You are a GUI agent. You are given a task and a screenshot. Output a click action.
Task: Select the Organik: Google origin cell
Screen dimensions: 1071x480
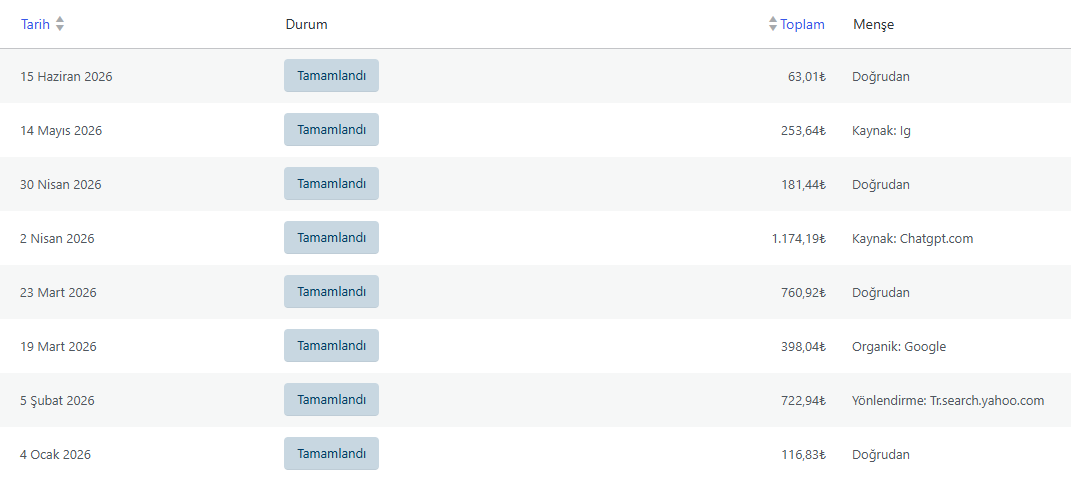click(x=899, y=347)
